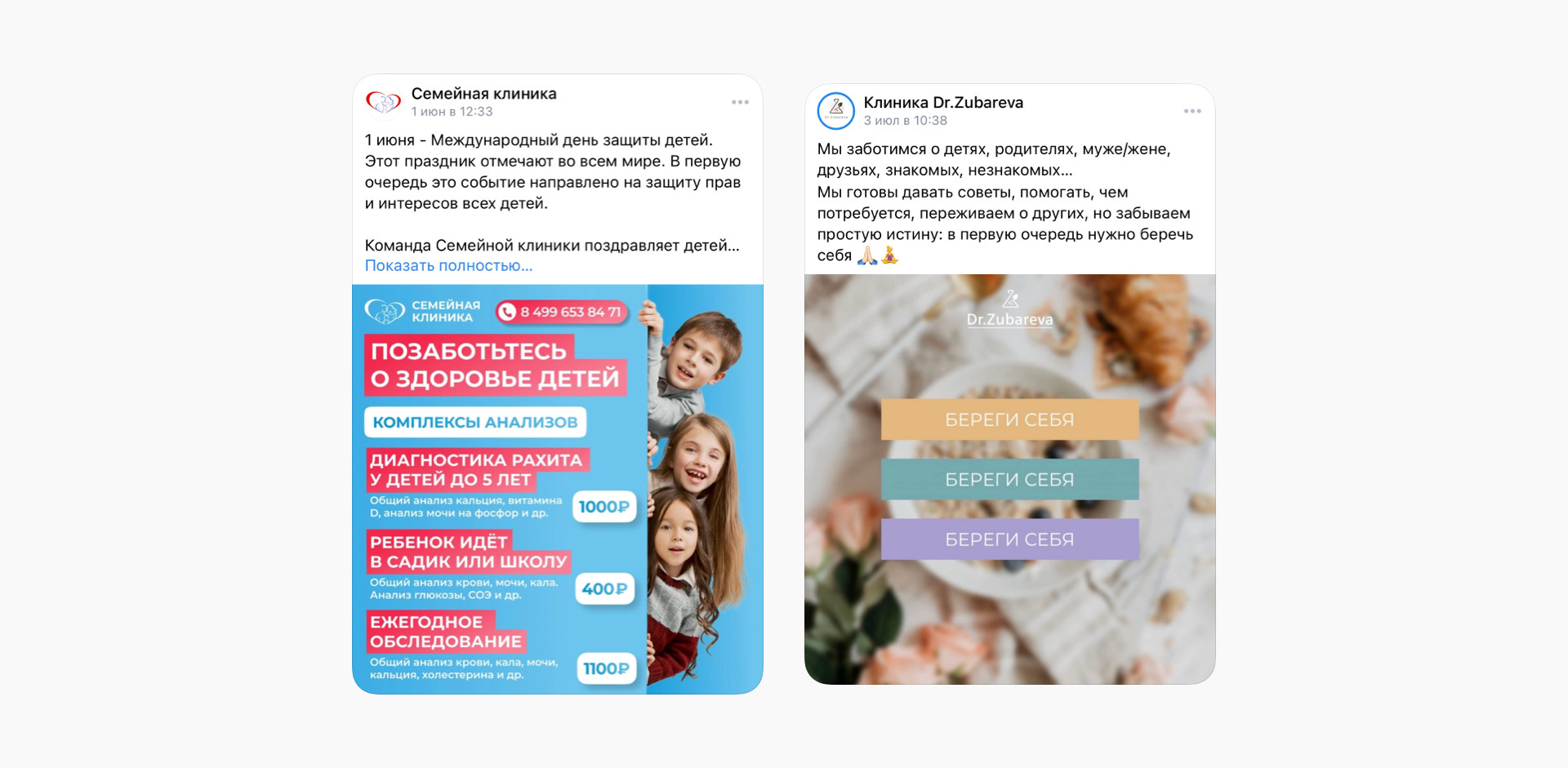Expand post with Показать полностью

(448, 265)
